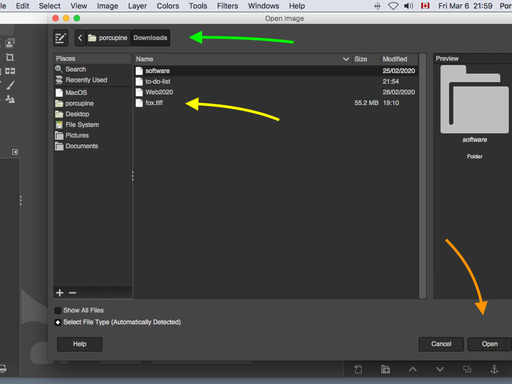Remove bookmark with the minus button
Image resolution: width=512 pixels, height=384 pixels.
(x=72, y=293)
